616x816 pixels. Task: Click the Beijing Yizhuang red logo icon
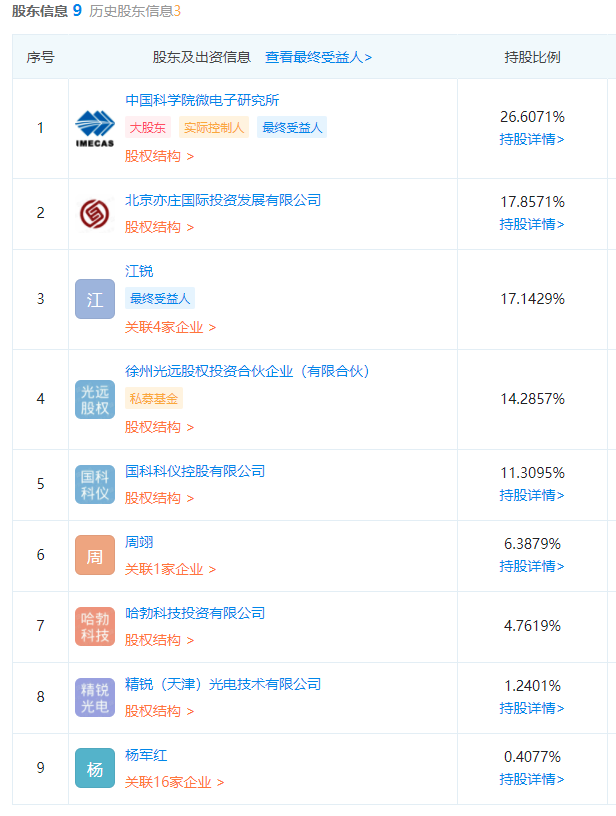(x=95, y=213)
